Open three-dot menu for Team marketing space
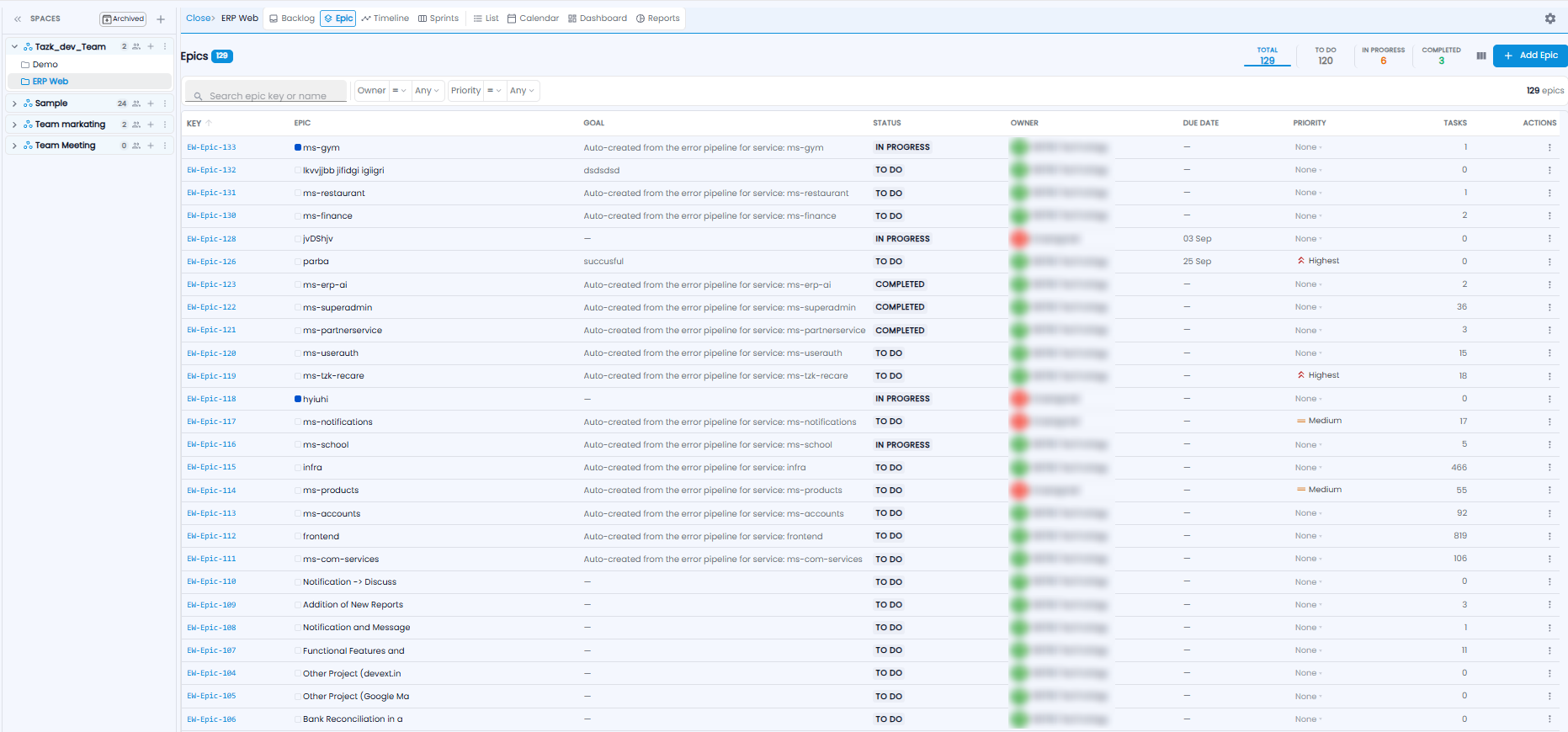The height and width of the screenshot is (732, 1568). (165, 125)
